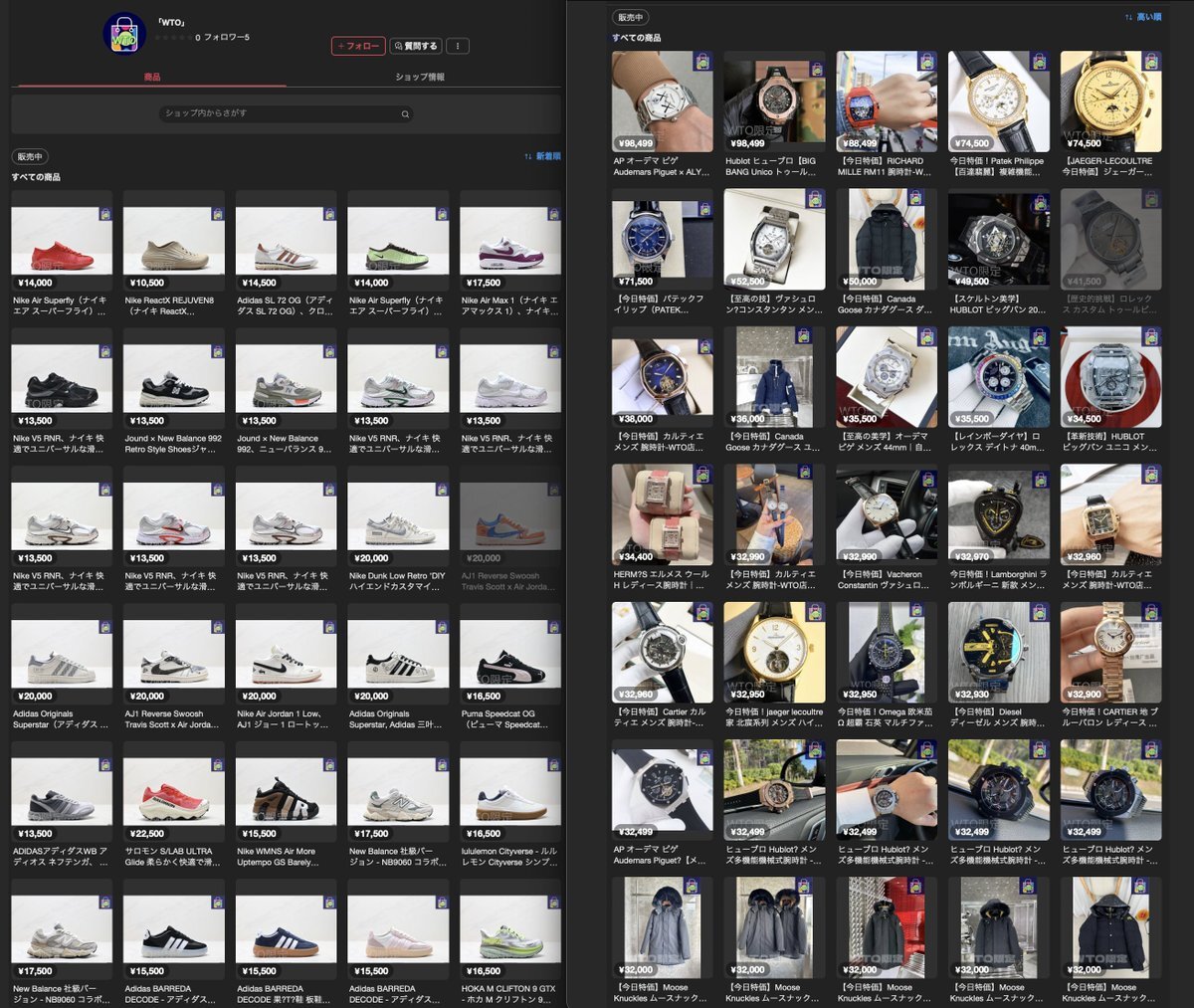
Task: Open the 高い順 sort dropdown
Action: [1143, 18]
